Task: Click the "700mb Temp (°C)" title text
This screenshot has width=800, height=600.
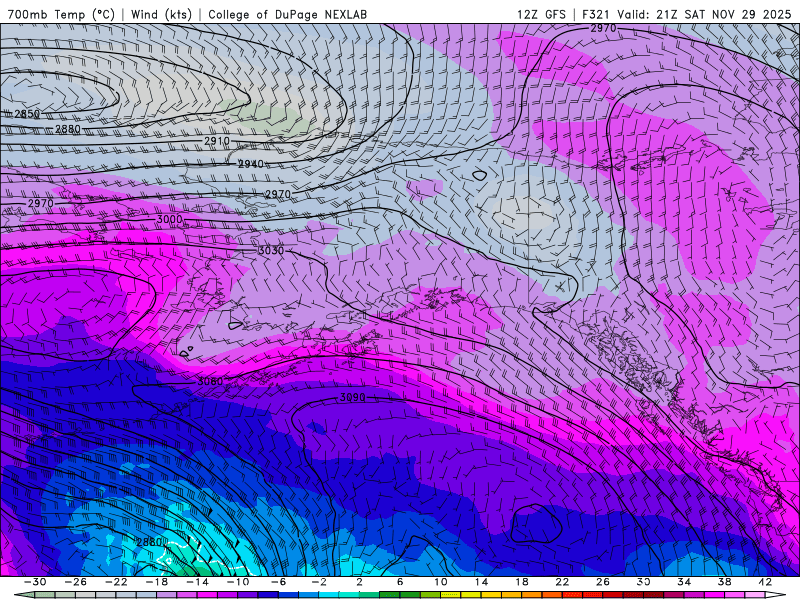Action: pos(61,14)
